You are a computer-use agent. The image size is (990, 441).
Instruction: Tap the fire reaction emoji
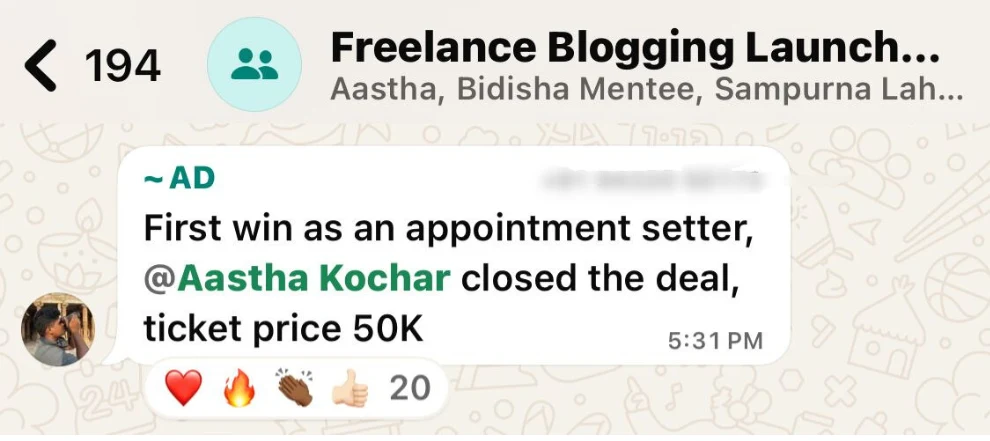click(x=239, y=389)
